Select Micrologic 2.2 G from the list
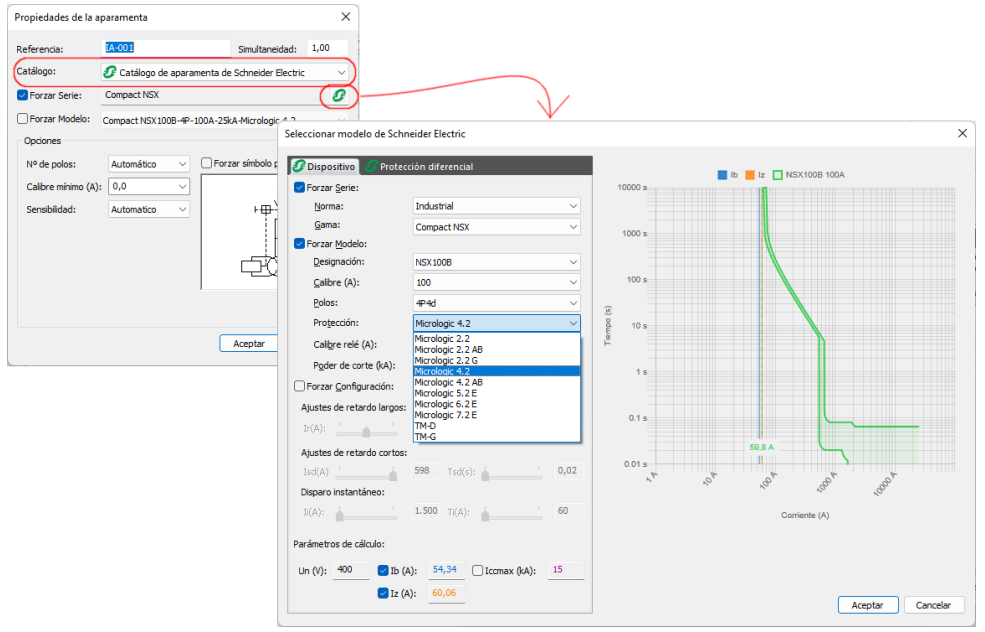 tap(496, 361)
